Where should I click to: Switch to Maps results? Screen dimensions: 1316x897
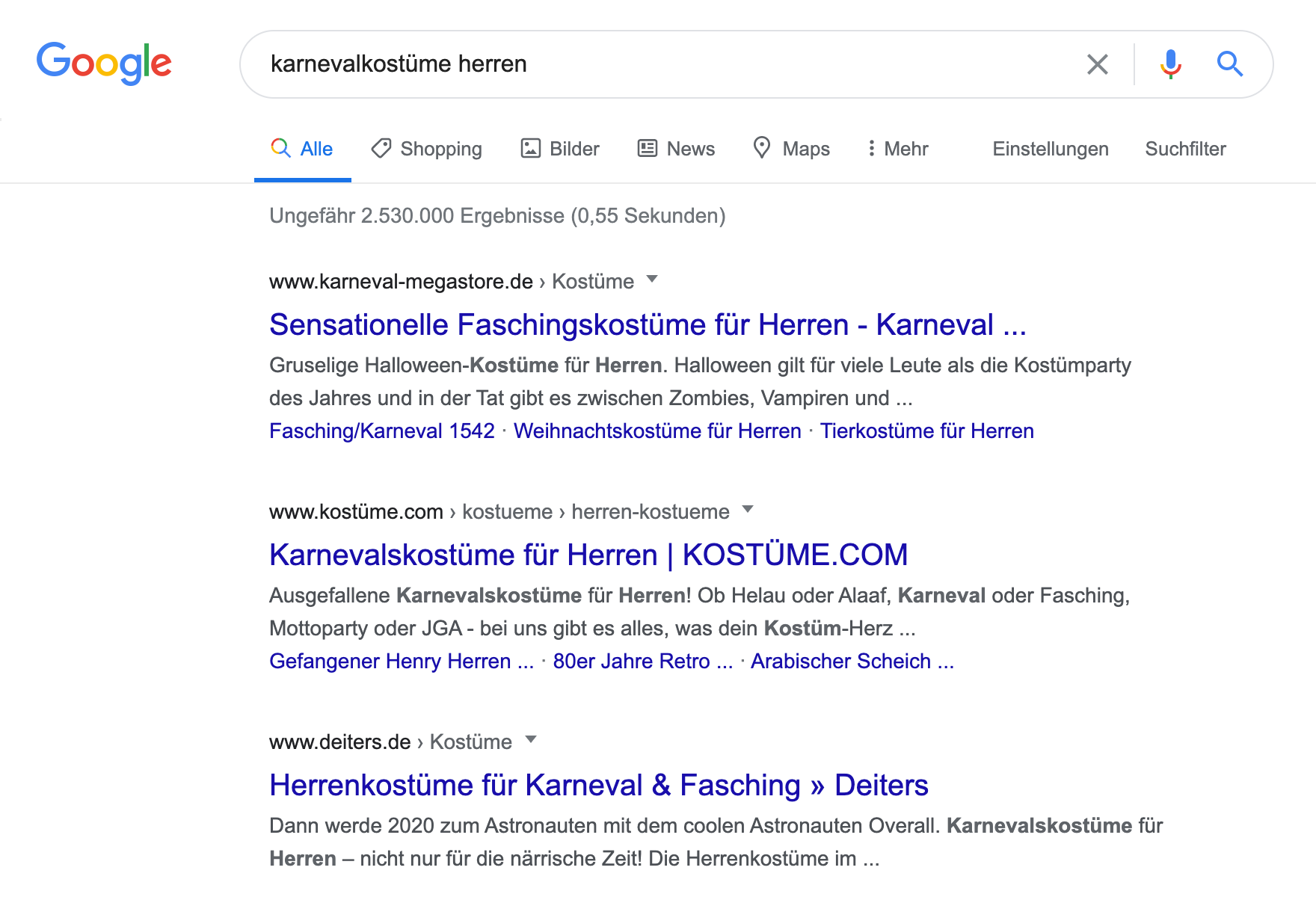point(791,149)
